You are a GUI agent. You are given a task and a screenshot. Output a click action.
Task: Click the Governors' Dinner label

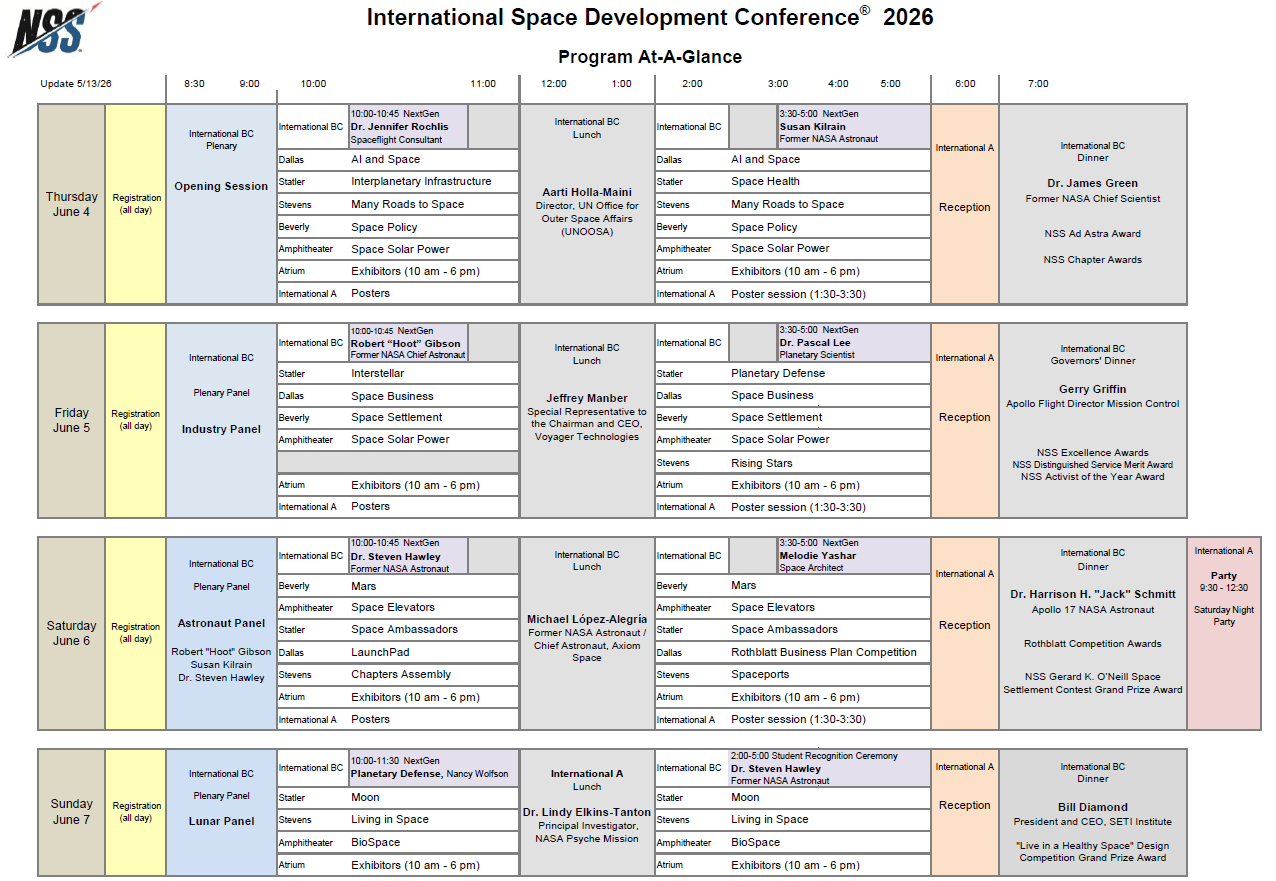pyautogui.click(x=1093, y=361)
